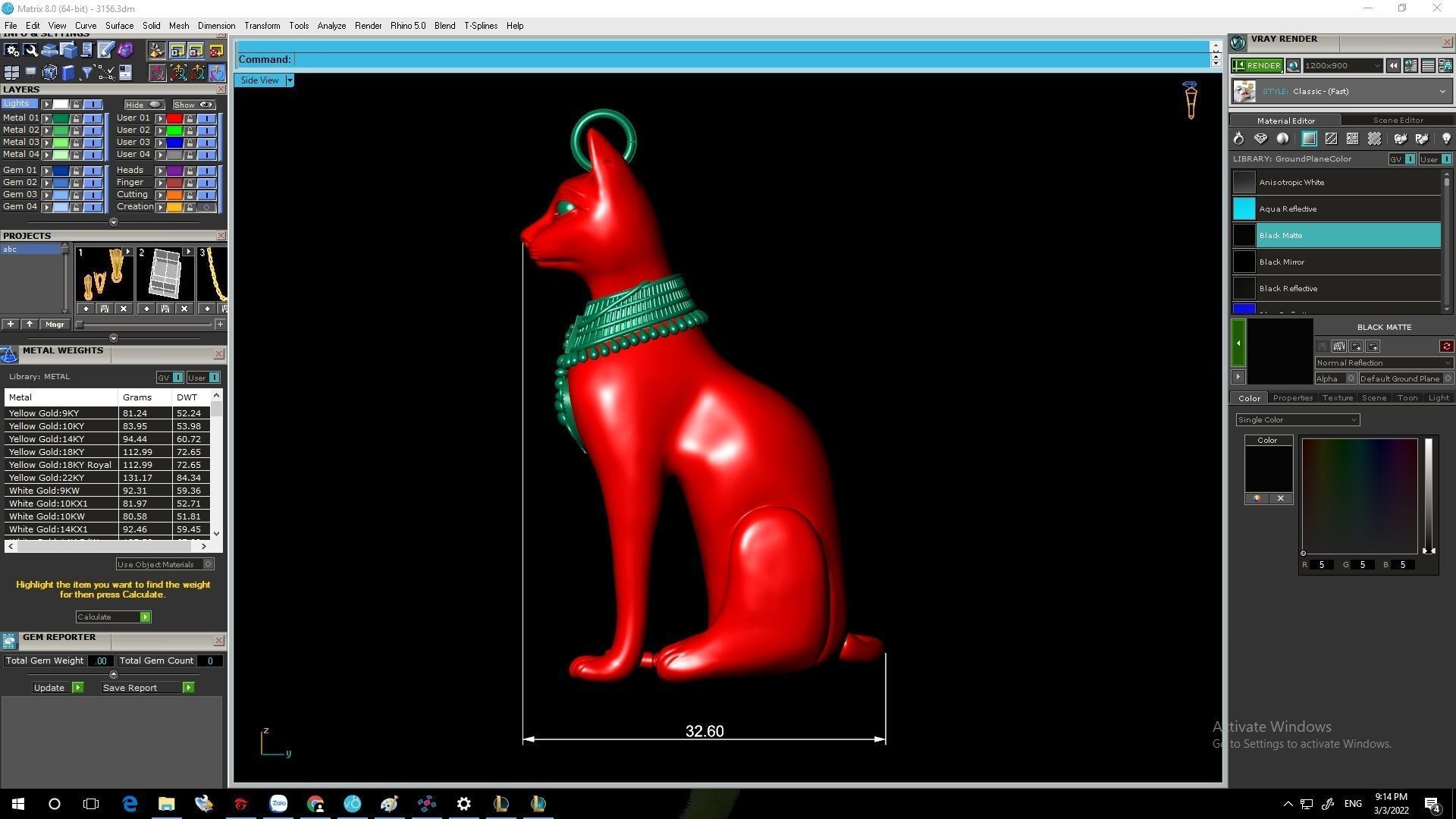Click the Metal Weights panel icon
Screen dimensions: 1456x819
pos(9,354)
